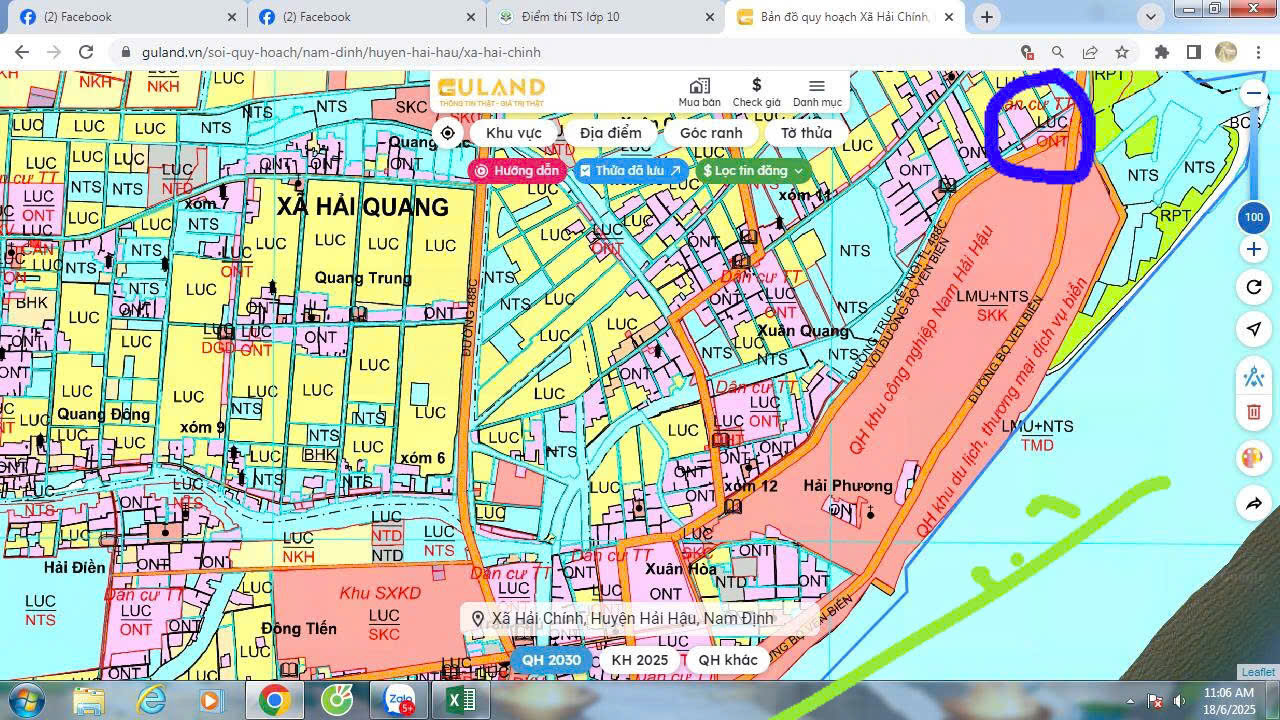Switch to QH 2030 planning layer
This screenshot has height=720, width=1280.
(551, 660)
